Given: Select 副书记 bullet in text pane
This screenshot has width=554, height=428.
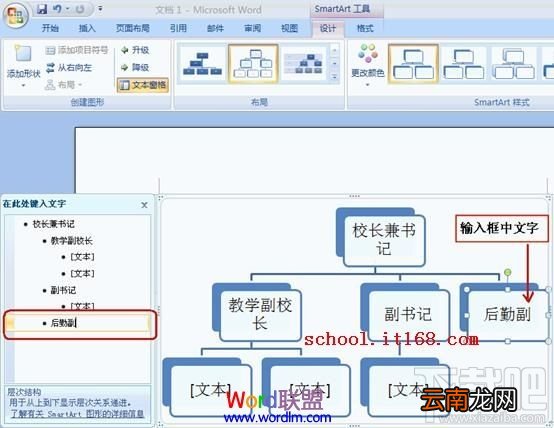Looking at the screenshot, I should pos(63,291).
